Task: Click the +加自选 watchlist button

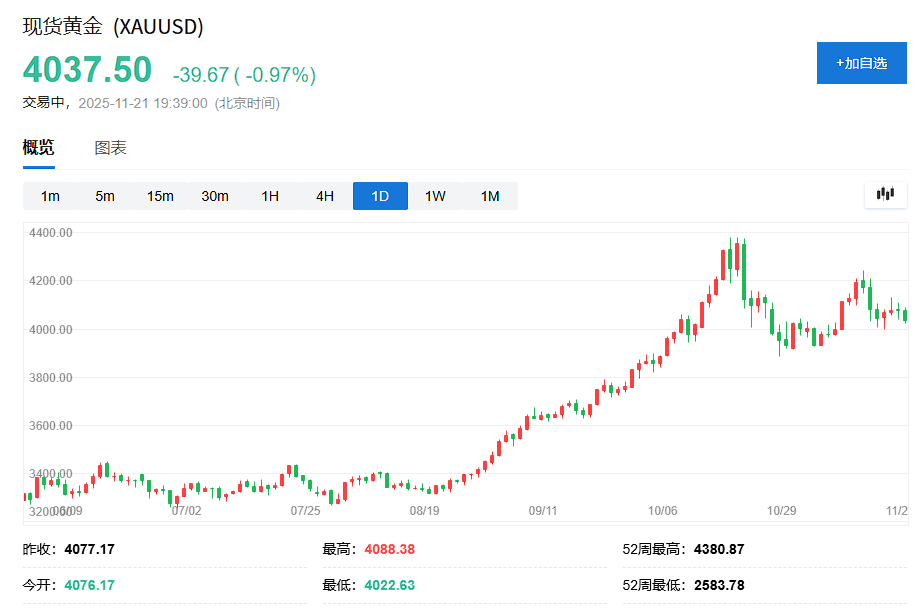Action: coord(861,62)
